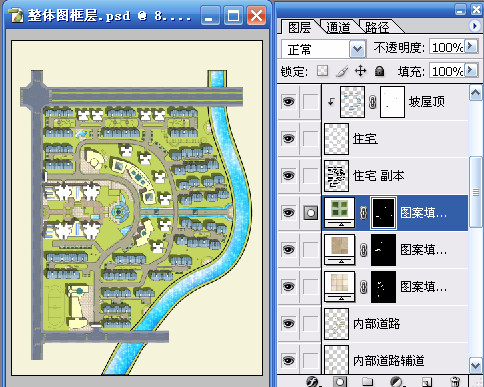Toggle lock position move icon
The image size is (484, 387).
pyautogui.click(x=361, y=71)
